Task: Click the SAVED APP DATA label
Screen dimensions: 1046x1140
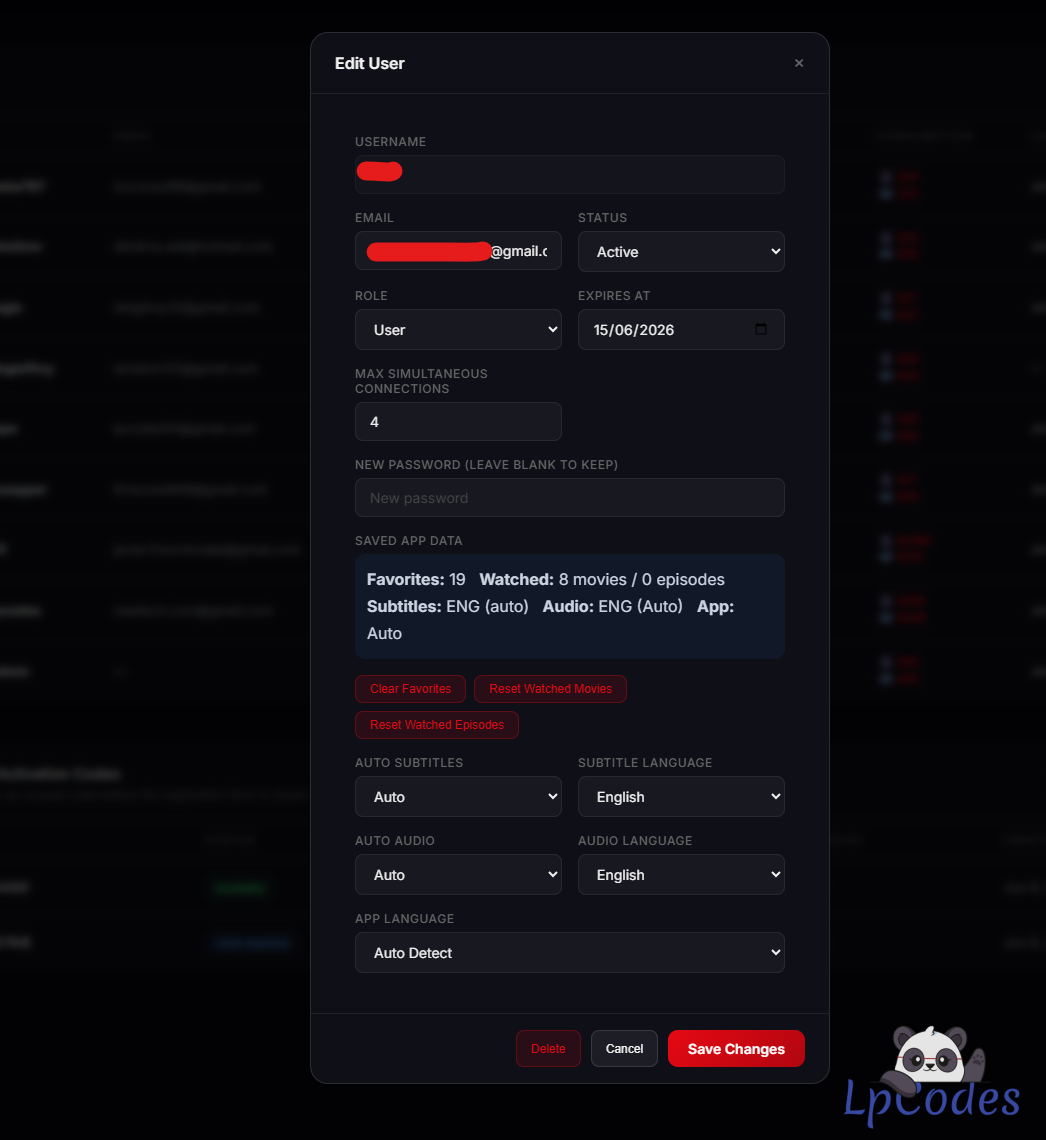Action: click(409, 541)
